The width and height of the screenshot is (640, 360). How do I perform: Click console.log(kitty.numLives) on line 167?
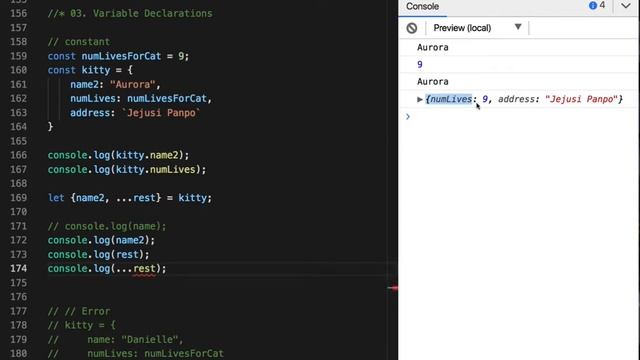point(127,169)
